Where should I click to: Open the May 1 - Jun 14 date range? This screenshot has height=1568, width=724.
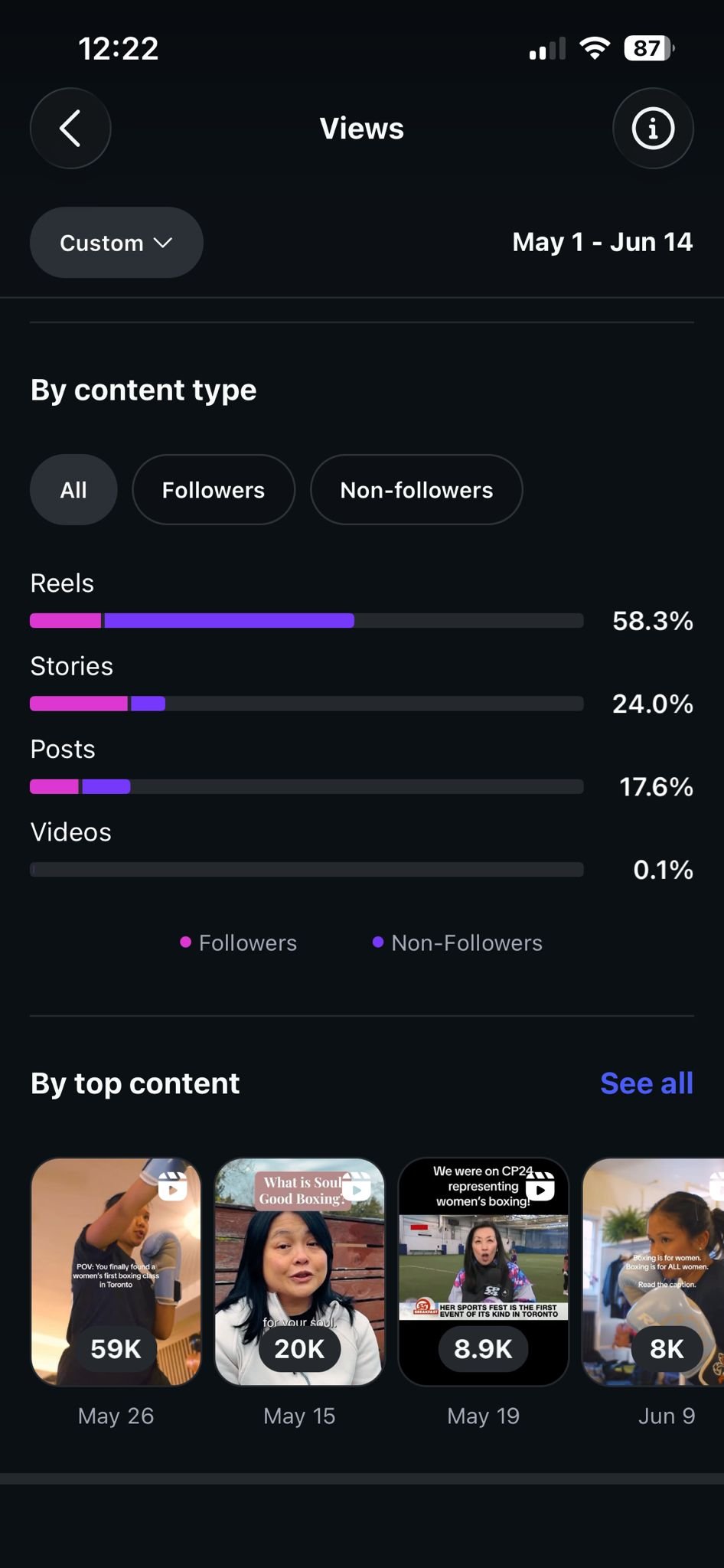[x=602, y=242]
